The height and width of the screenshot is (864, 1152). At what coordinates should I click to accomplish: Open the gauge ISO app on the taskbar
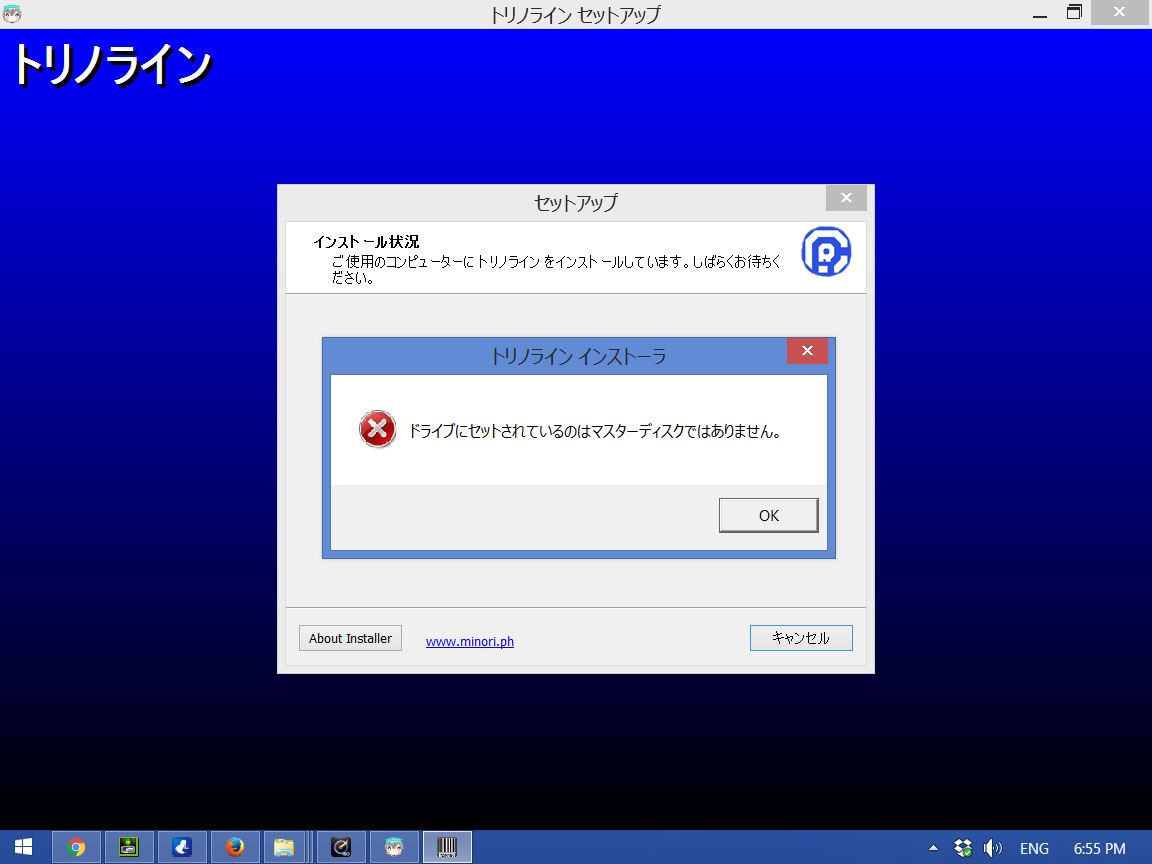[341, 847]
